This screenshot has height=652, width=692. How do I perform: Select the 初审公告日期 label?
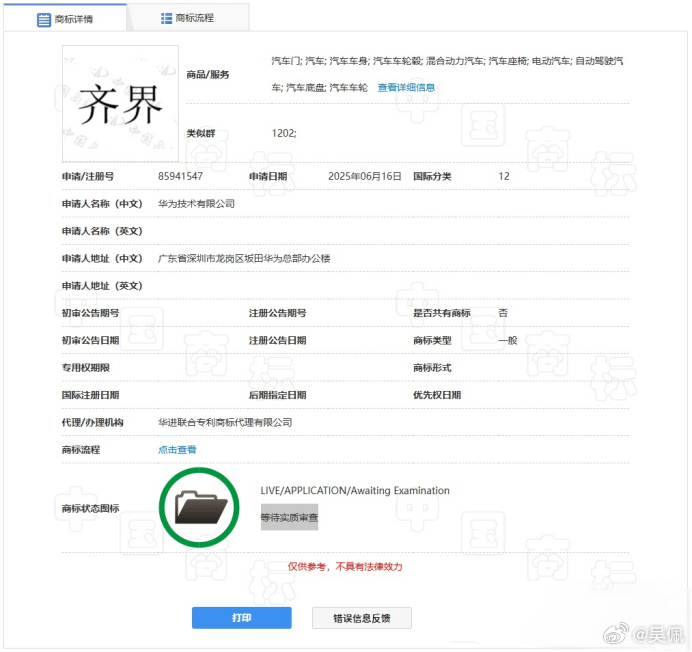pos(90,340)
